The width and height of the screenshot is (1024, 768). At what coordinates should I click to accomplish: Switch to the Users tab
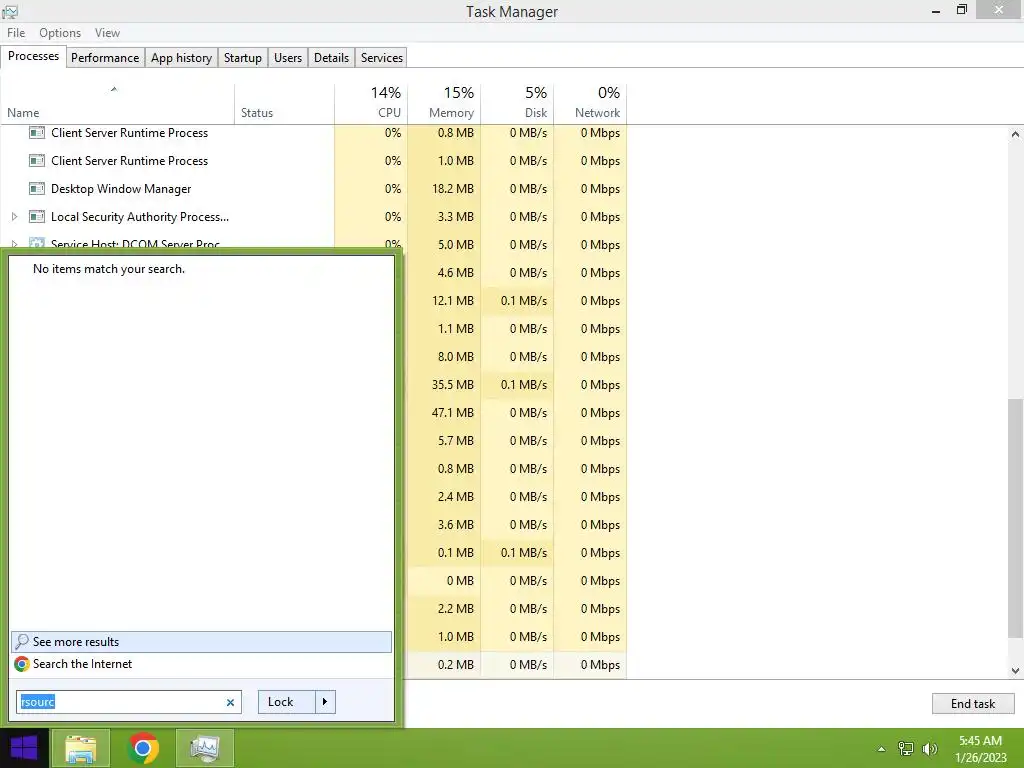(288, 57)
